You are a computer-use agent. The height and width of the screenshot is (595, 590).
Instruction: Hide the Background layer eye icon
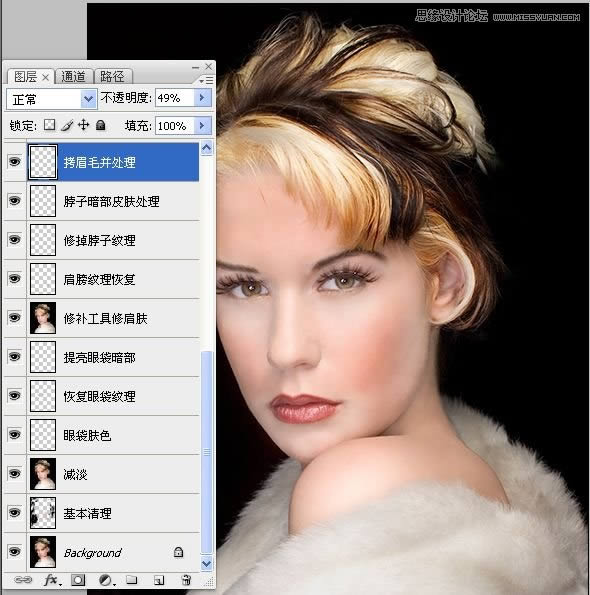point(14,551)
